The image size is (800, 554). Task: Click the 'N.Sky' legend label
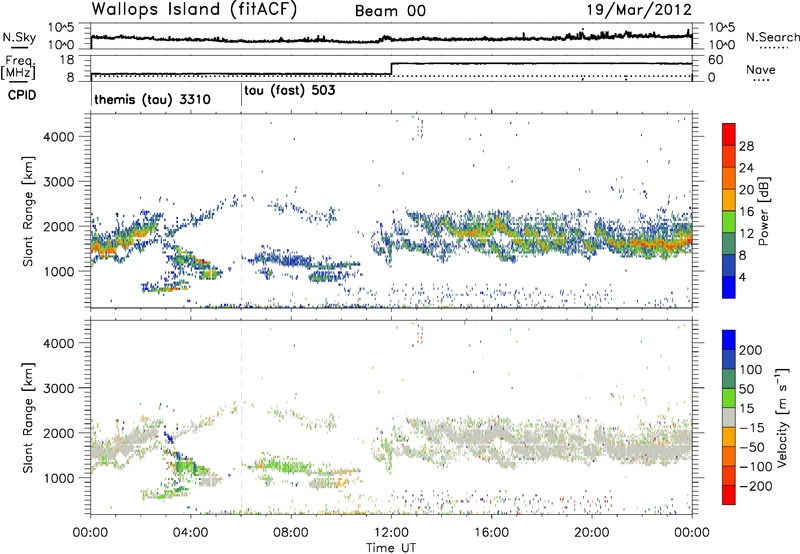pyautogui.click(x=19, y=37)
